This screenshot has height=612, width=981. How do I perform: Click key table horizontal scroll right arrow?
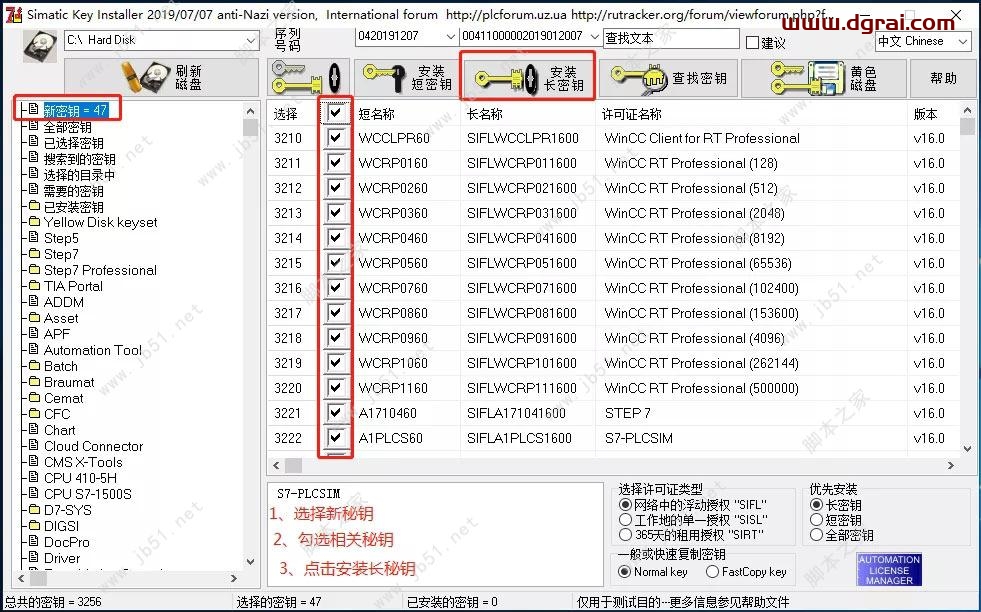[951, 466]
